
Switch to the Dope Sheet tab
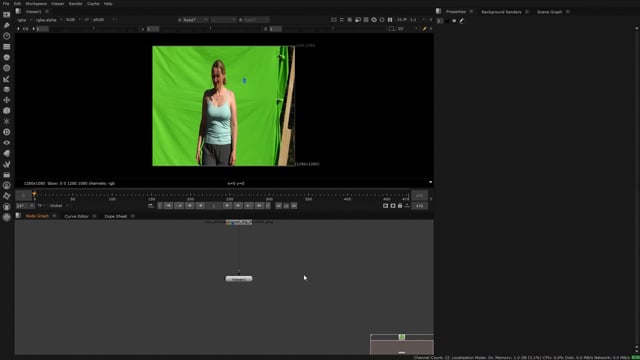click(116, 216)
